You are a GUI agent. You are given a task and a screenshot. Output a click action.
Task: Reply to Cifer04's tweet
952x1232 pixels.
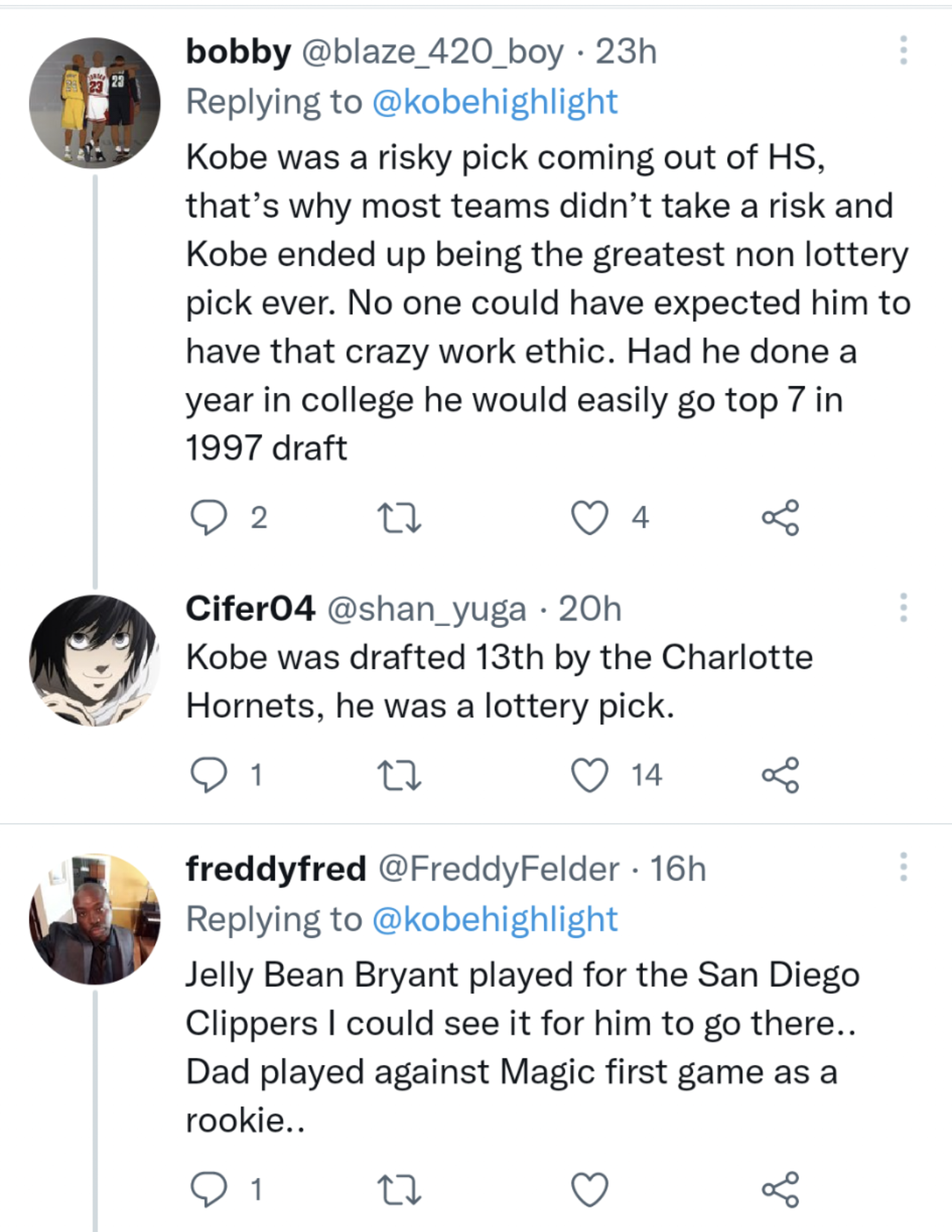208,775
